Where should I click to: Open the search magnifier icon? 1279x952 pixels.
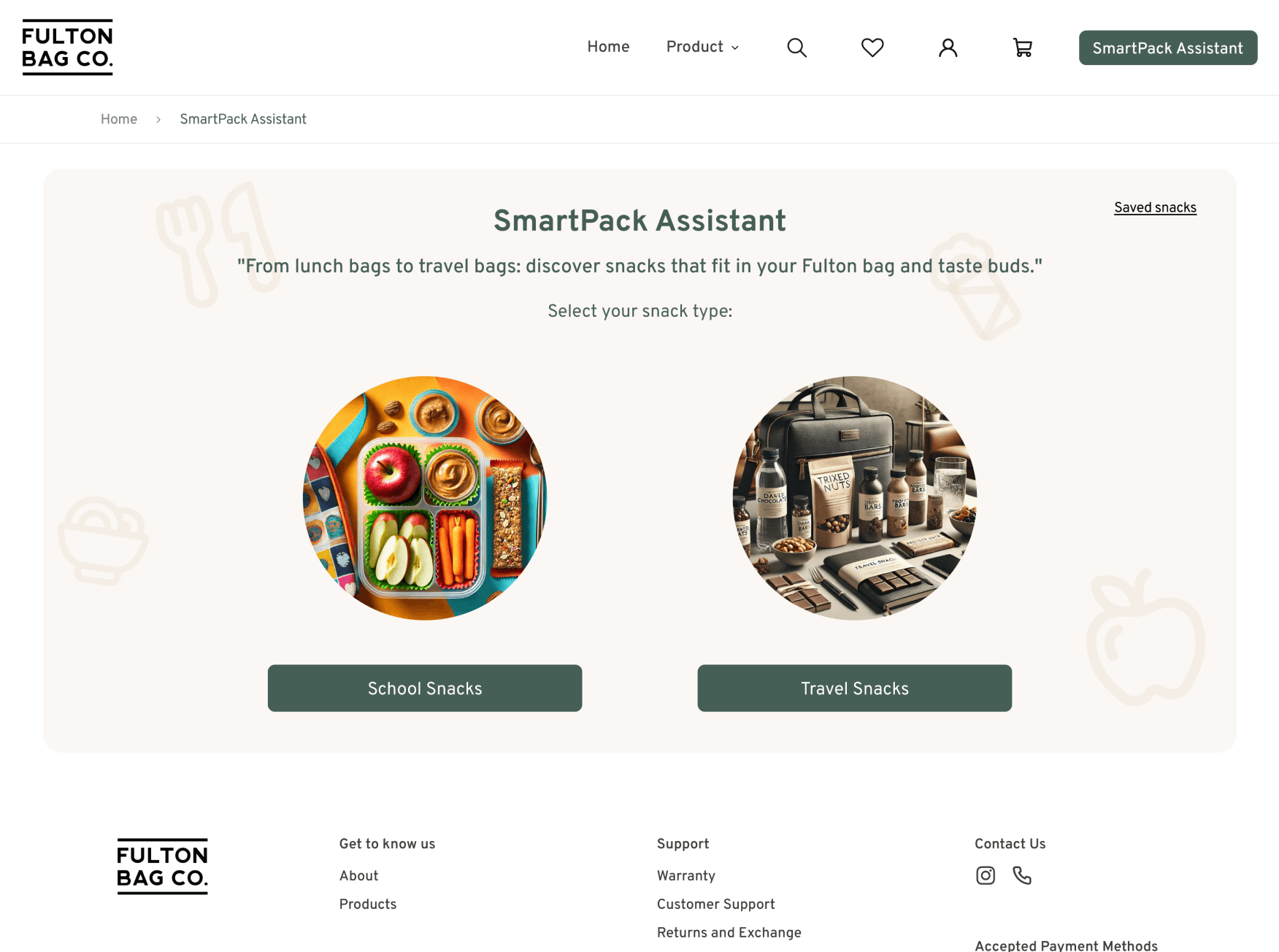796,47
